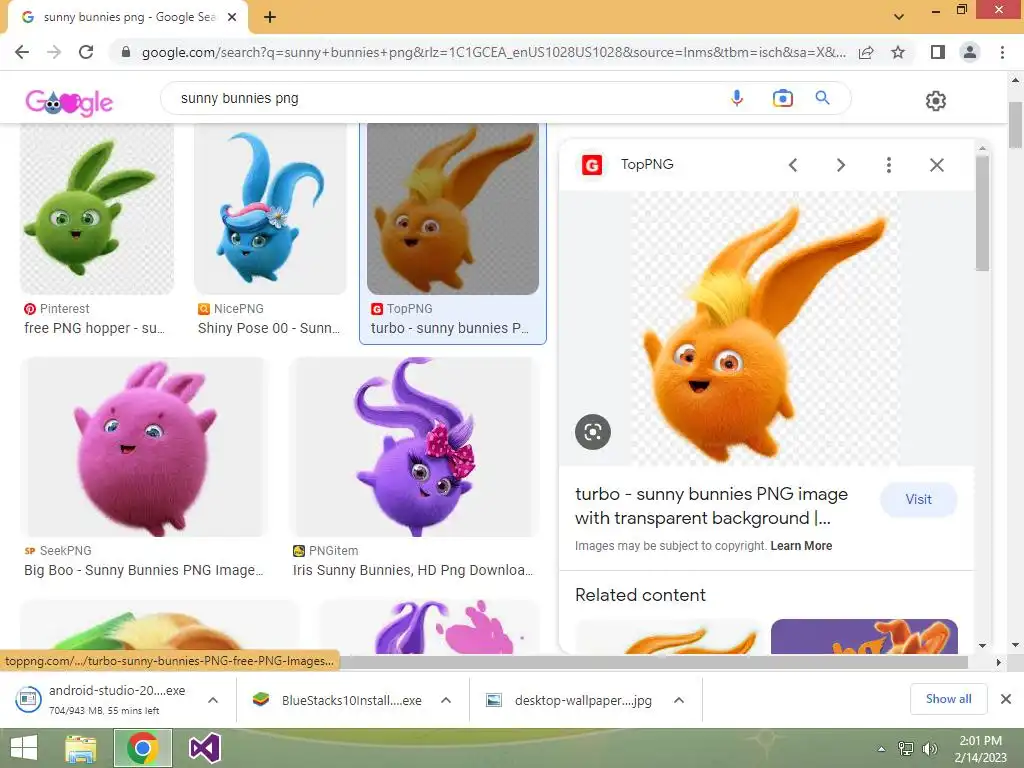The height and width of the screenshot is (768, 1024).
Task: Expand android-studio download options
Action: (x=213, y=699)
